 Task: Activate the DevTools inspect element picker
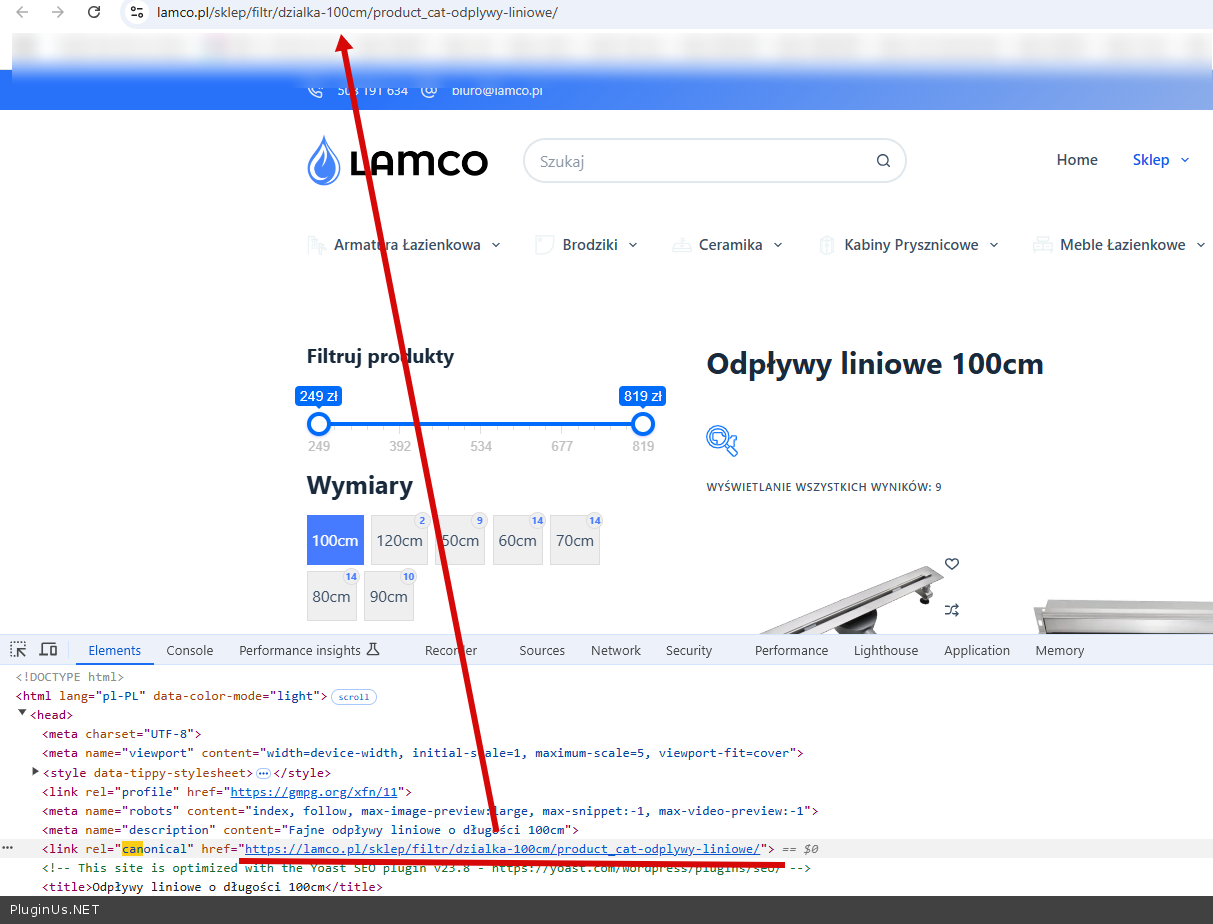(x=18, y=650)
